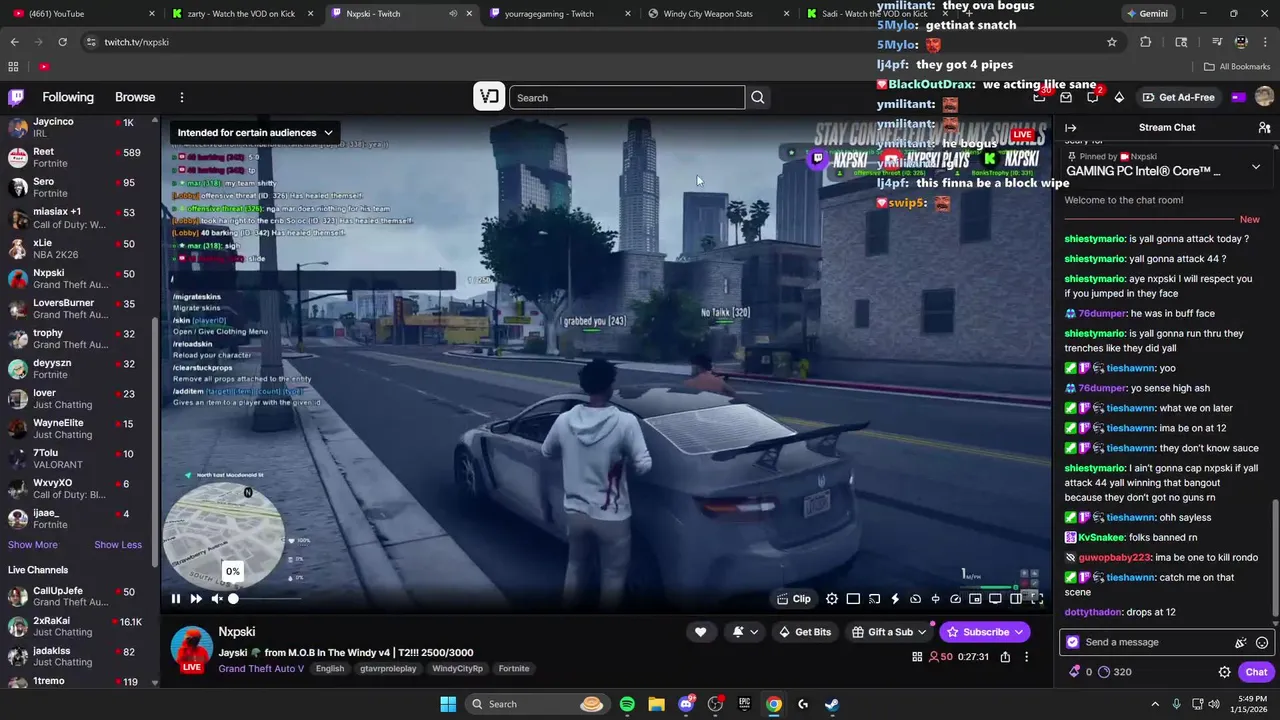Viewport: 1280px width, 720px height.
Task: Submit search with the magnifier button
Action: click(x=758, y=98)
